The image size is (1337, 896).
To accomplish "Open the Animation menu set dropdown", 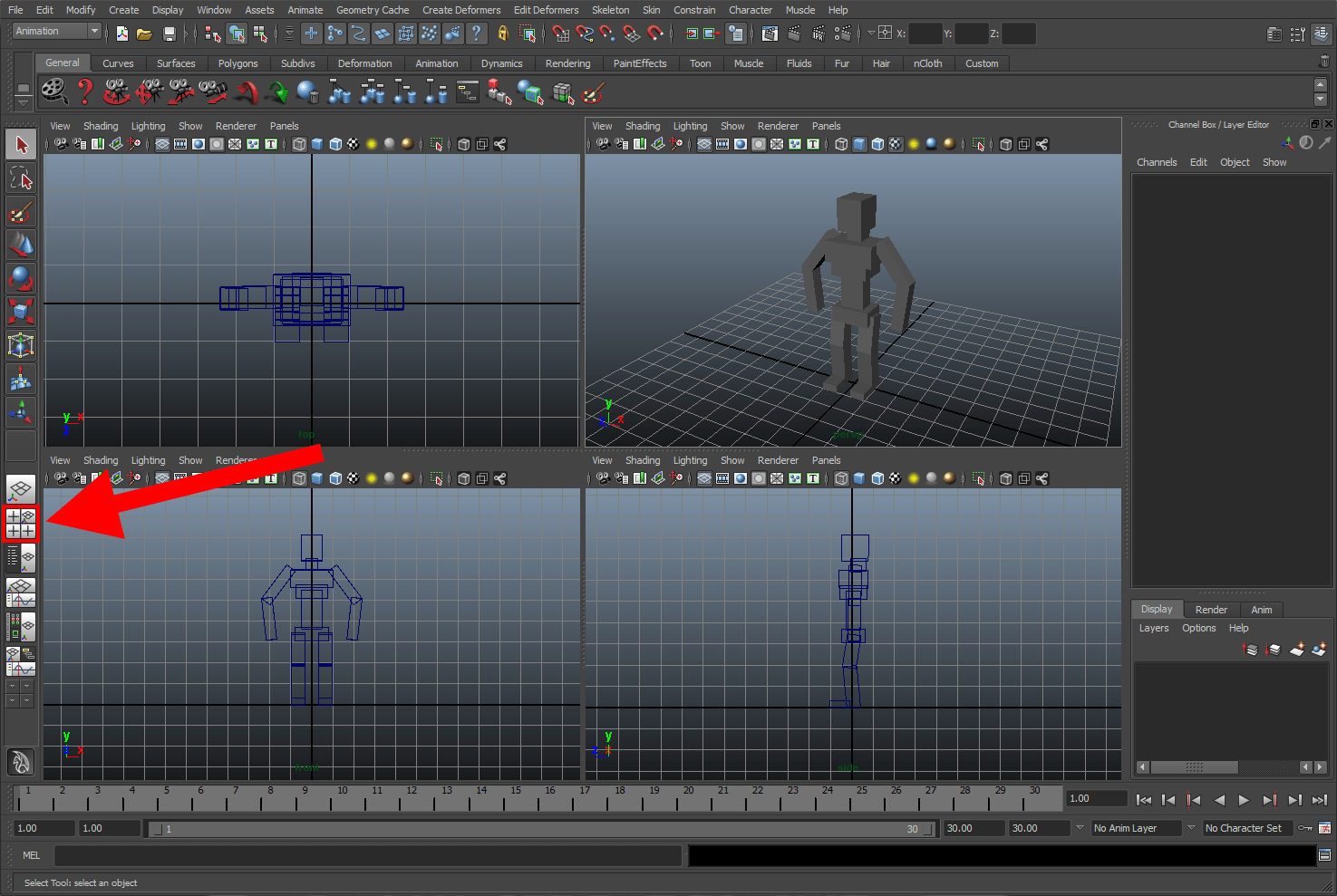I will tap(54, 30).
